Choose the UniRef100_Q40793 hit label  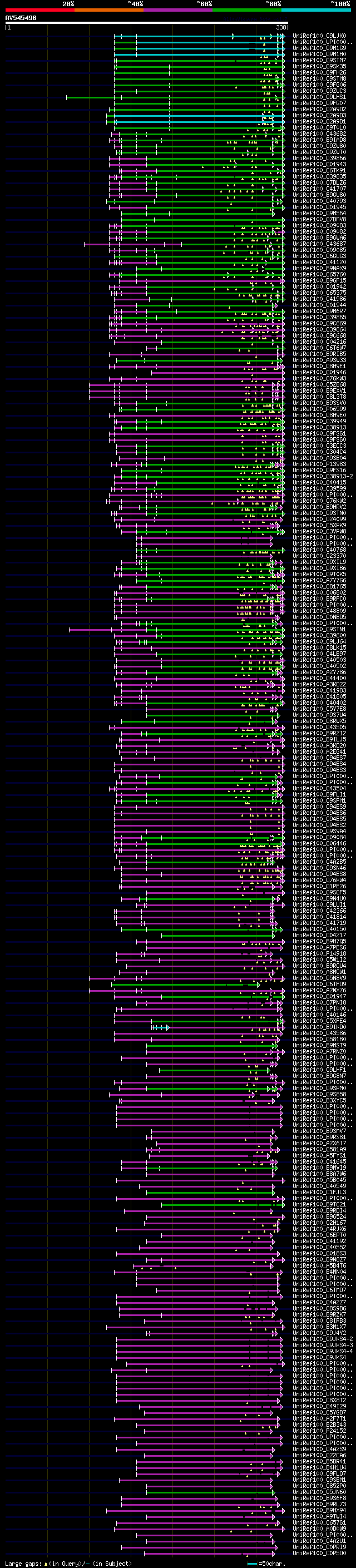coord(319,201)
